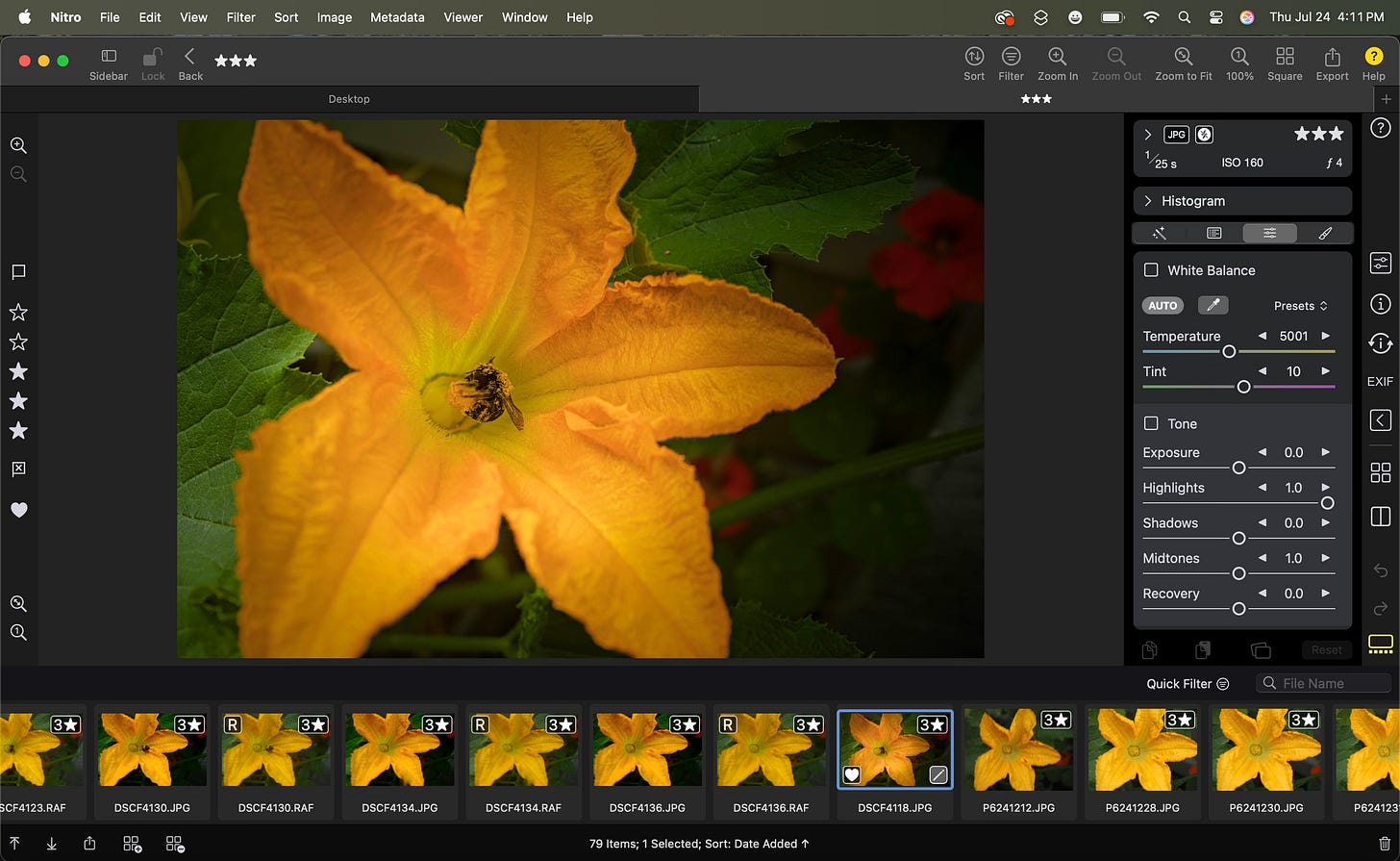This screenshot has height=861, width=1400.
Task: Open the EXIF info panel
Action: [1380, 381]
